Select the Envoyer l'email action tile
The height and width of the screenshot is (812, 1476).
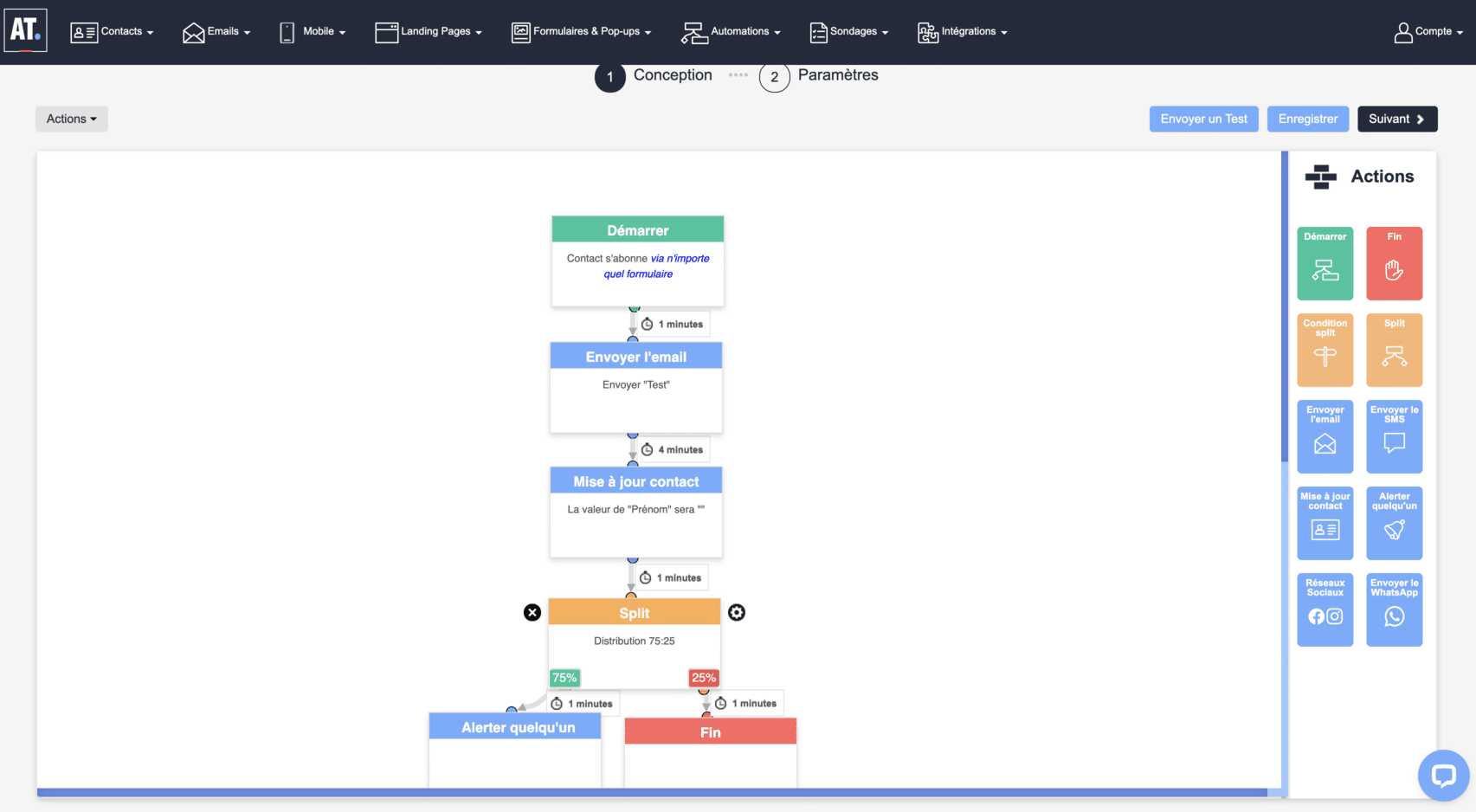tap(1325, 436)
